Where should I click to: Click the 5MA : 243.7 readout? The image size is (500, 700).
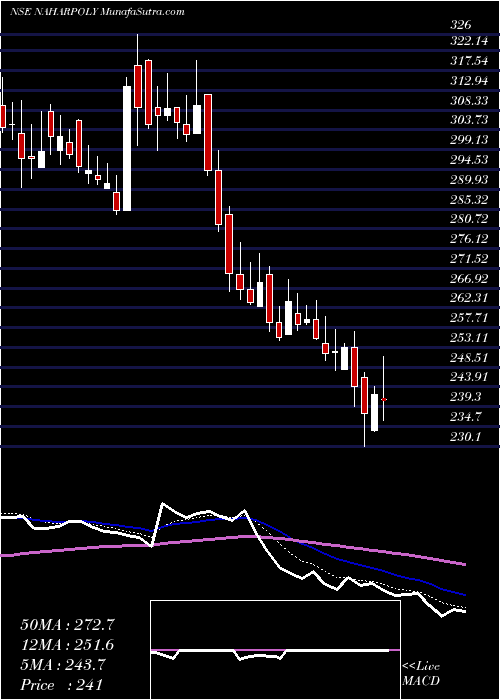pos(63,665)
